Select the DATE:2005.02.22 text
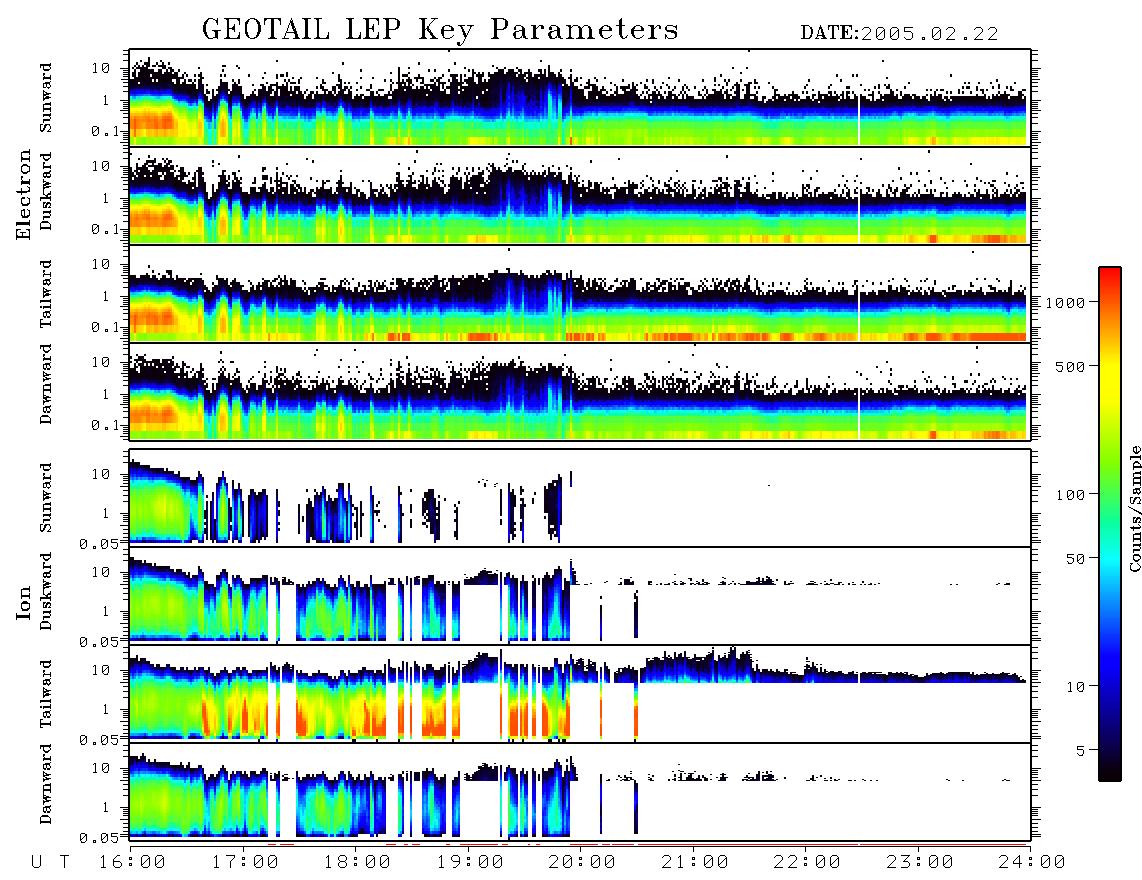The width and height of the screenshot is (1142, 880). coord(899,34)
